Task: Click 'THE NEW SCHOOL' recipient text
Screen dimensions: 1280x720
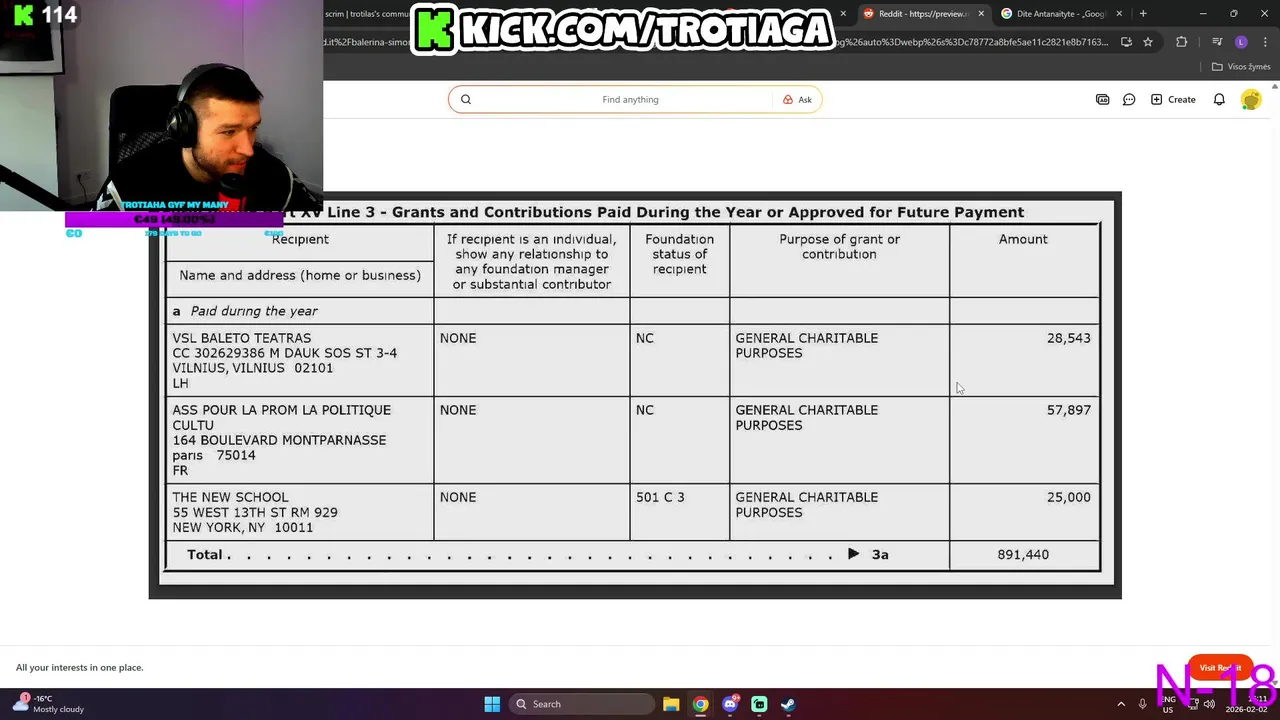Action: 230,497
